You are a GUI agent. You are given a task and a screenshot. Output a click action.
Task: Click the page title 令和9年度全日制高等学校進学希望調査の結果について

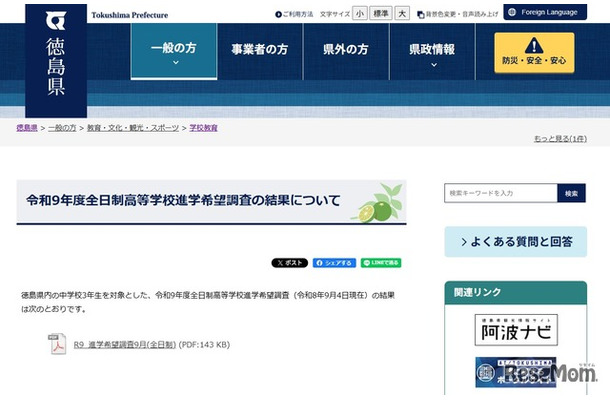click(x=184, y=200)
